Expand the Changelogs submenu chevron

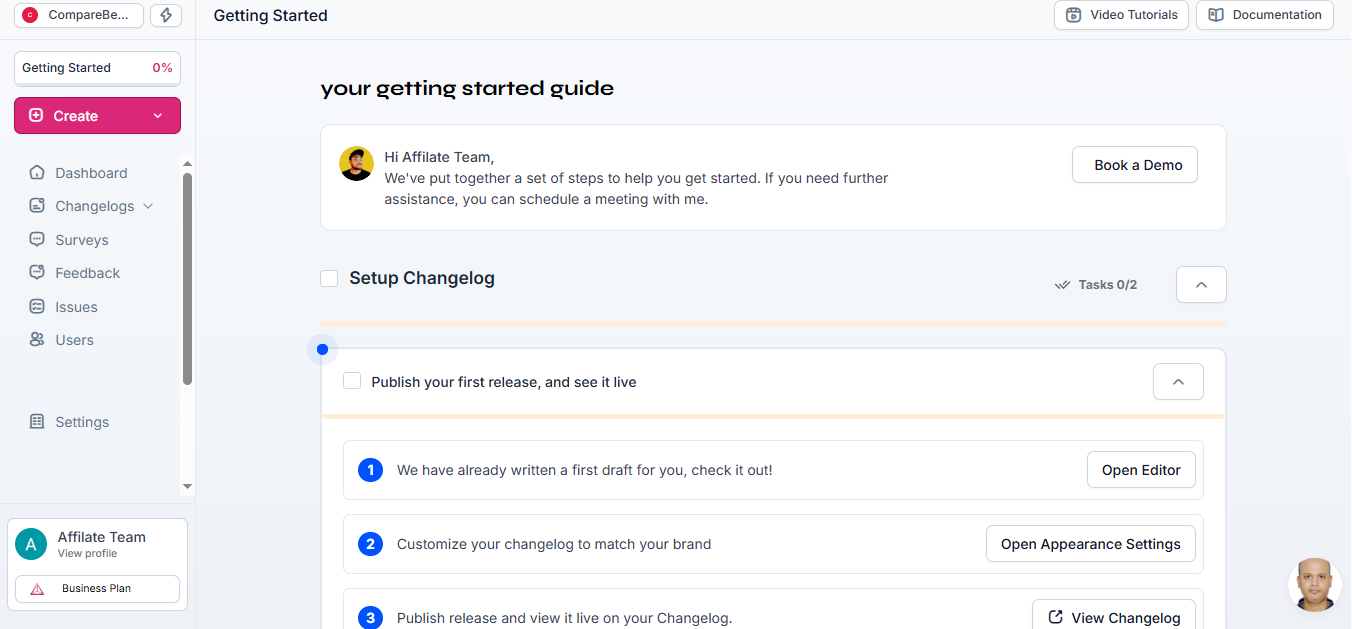pos(149,206)
